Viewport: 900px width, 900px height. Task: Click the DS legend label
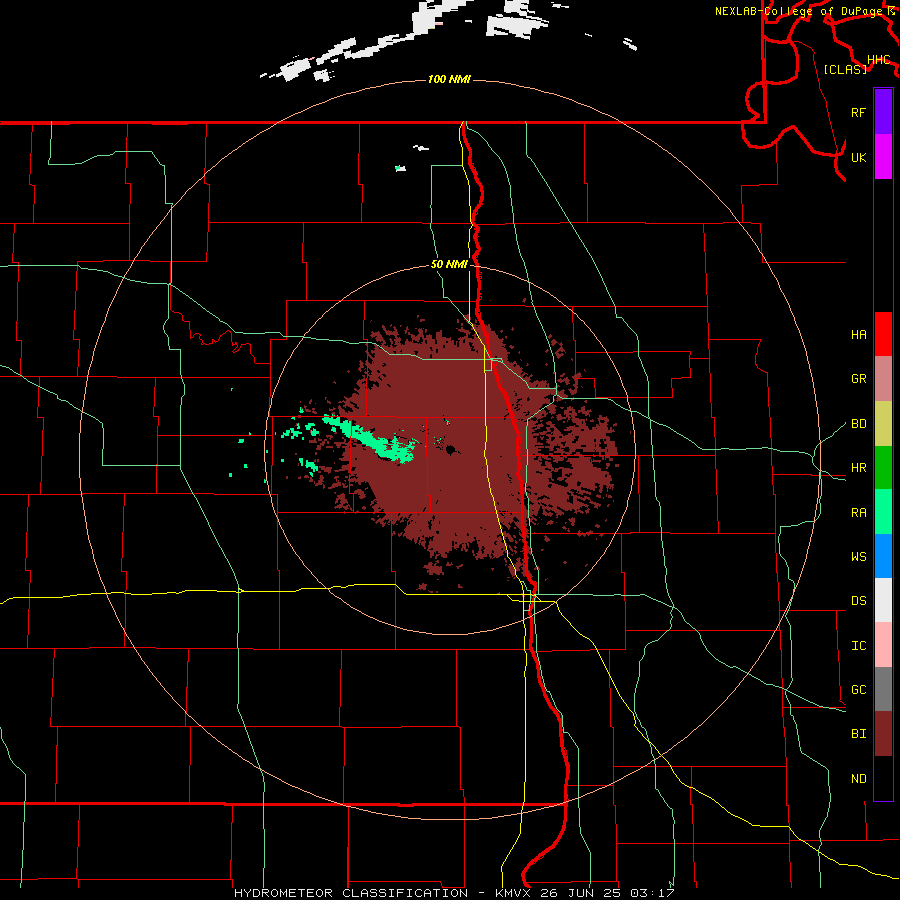pos(858,601)
